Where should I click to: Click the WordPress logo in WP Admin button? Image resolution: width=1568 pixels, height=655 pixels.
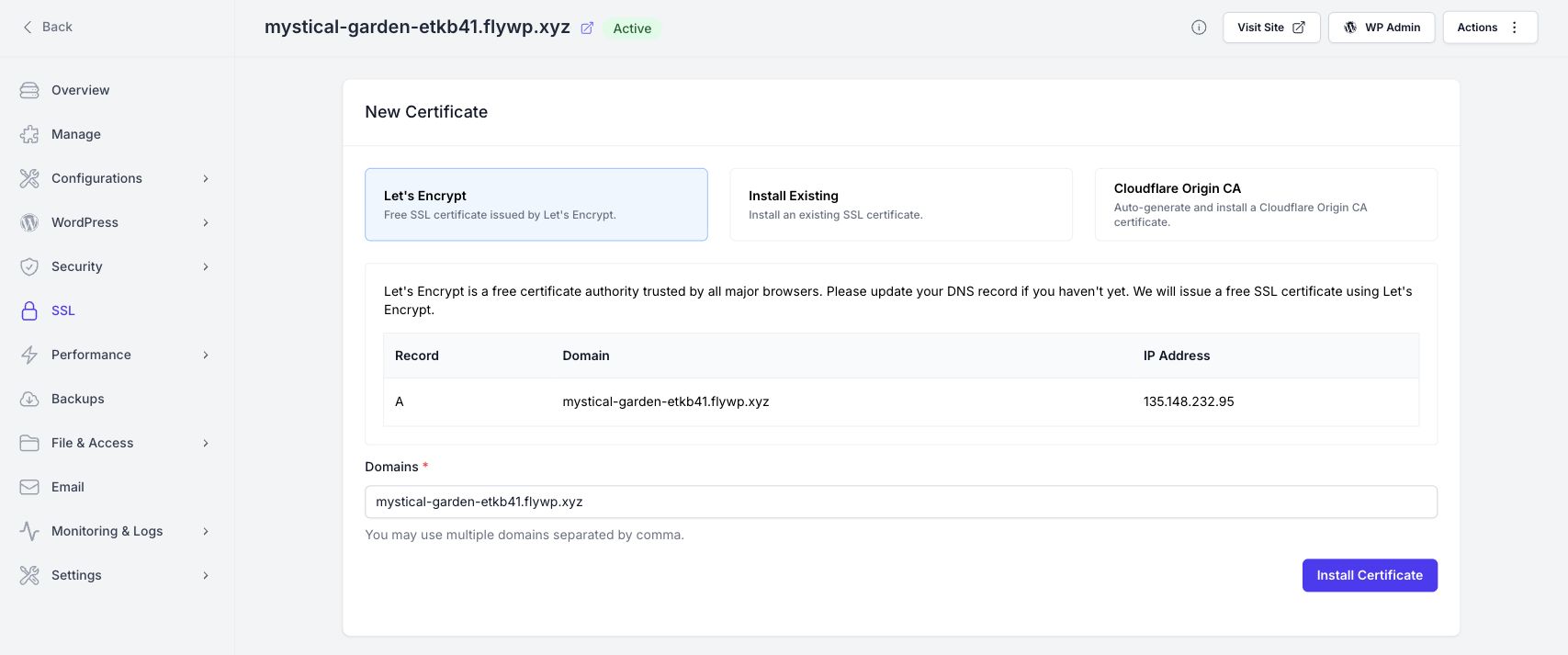coord(1350,28)
